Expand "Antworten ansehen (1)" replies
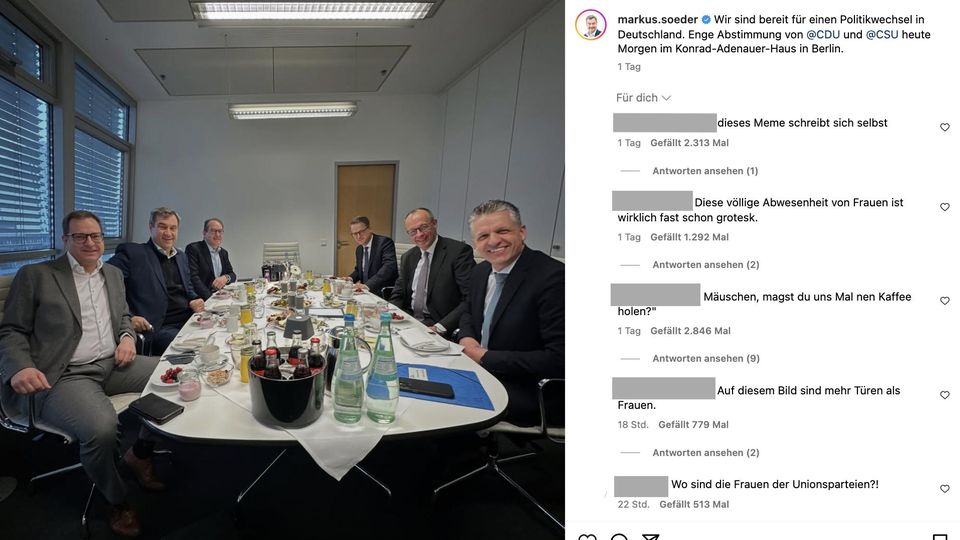The width and height of the screenshot is (960, 540). [x=705, y=171]
